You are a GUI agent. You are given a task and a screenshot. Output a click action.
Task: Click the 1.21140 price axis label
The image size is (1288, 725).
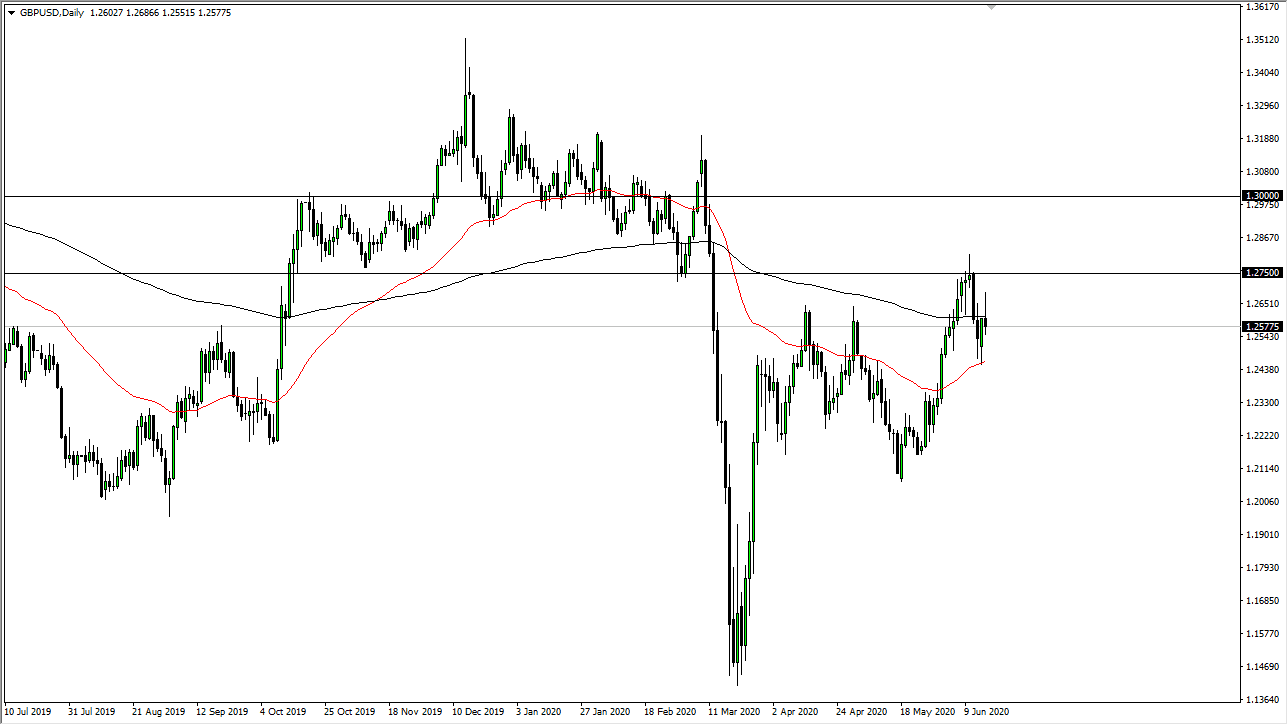click(1262, 469)
